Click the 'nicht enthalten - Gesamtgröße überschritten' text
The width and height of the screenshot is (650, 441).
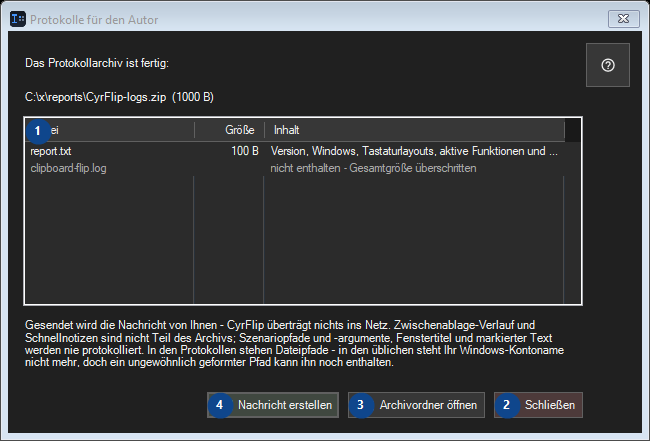pyautogui.click(x=373, y=168)
